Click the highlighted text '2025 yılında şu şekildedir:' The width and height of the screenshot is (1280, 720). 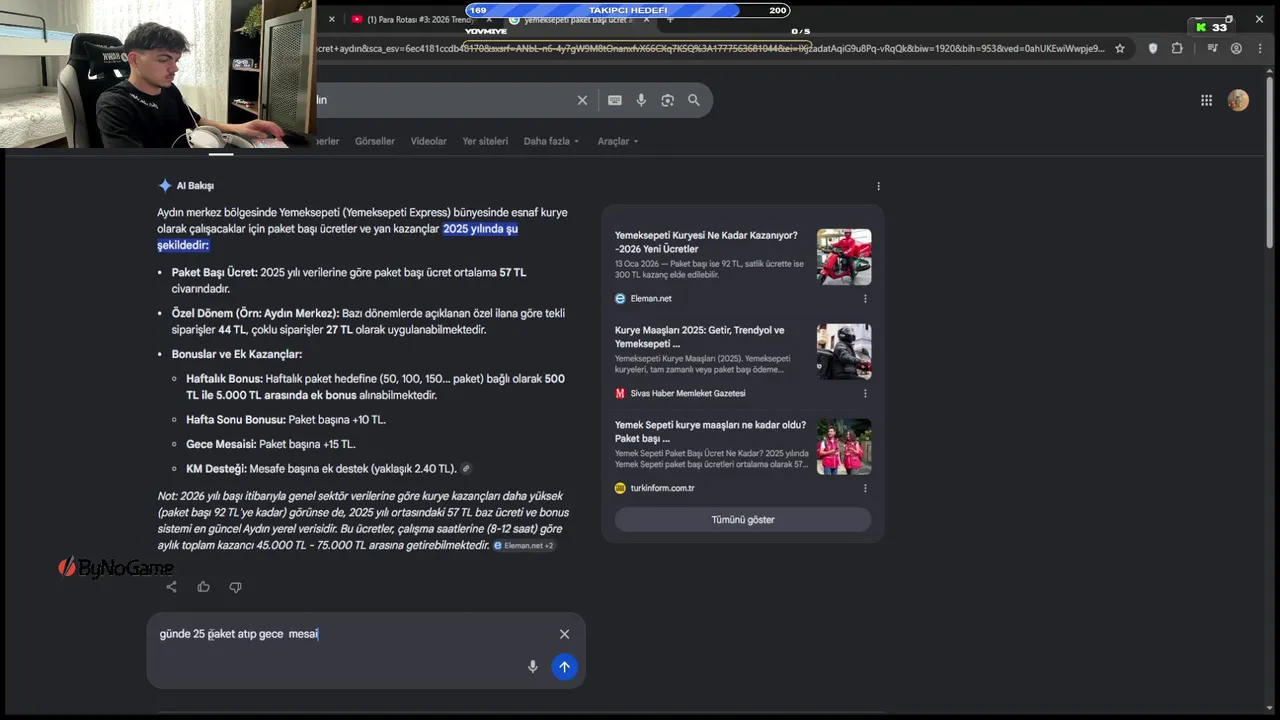click(337, 237)
